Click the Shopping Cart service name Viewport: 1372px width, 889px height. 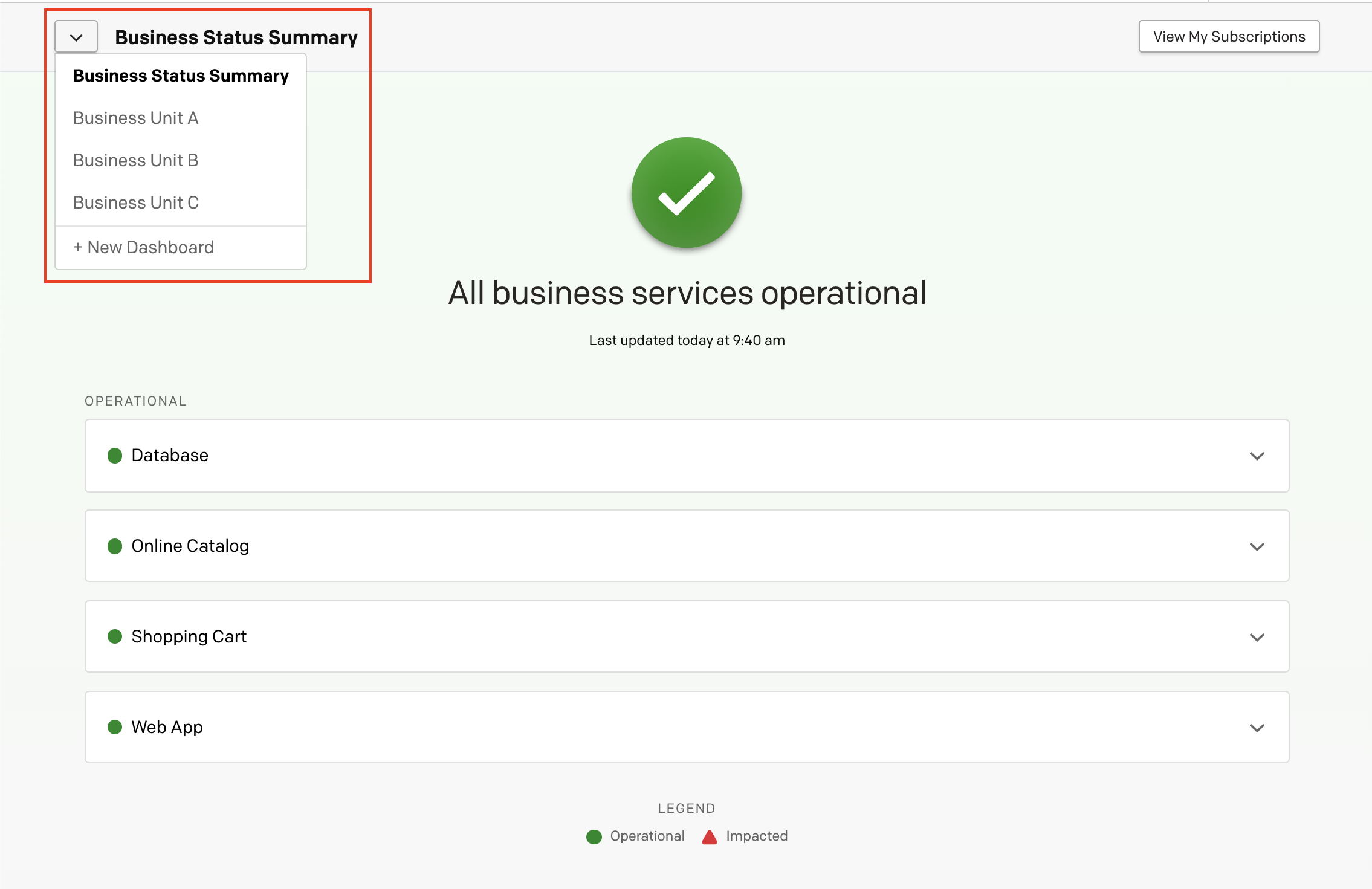pos(189,636)
